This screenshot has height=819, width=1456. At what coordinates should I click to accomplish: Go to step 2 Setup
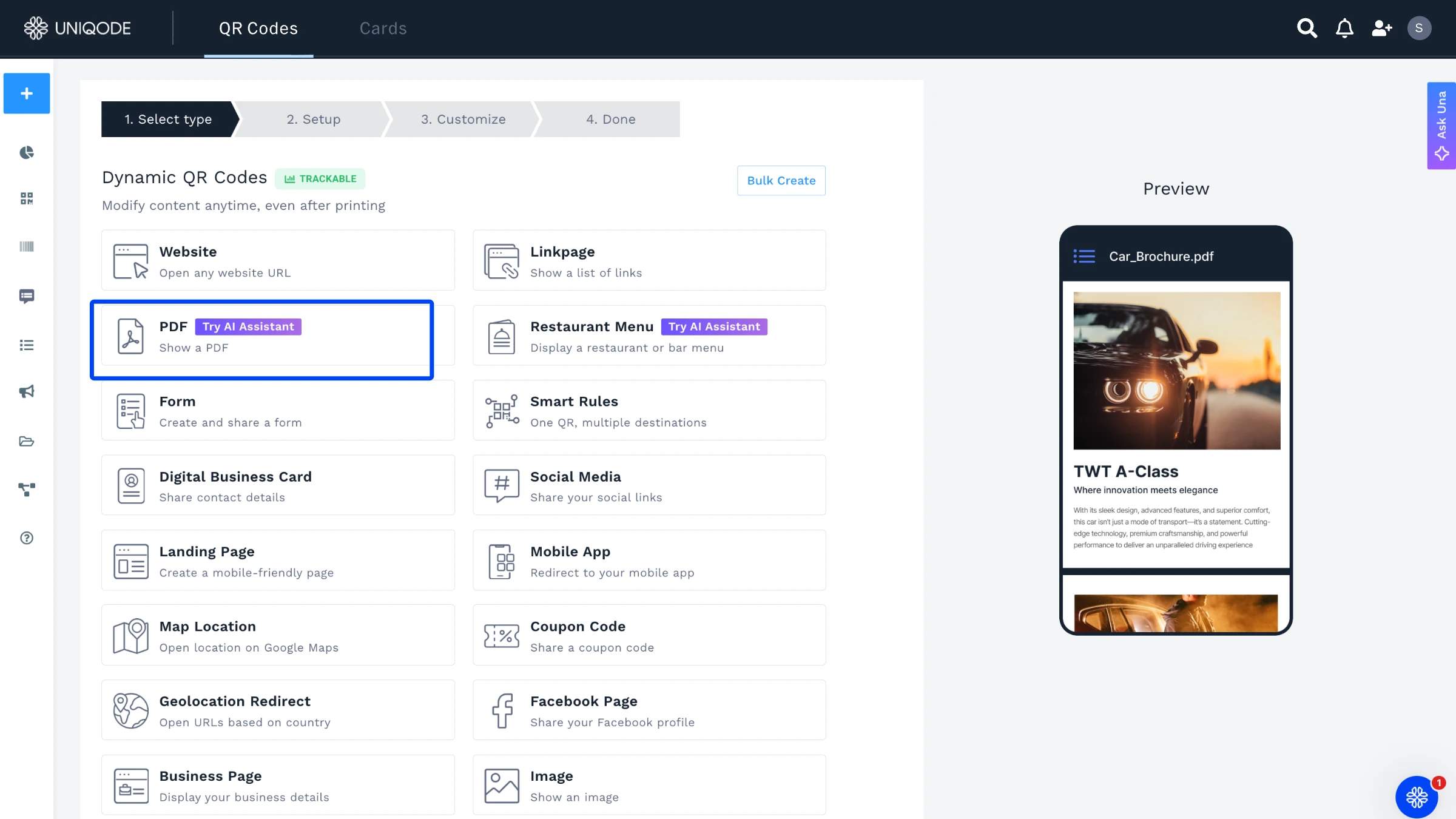point(313,119)
